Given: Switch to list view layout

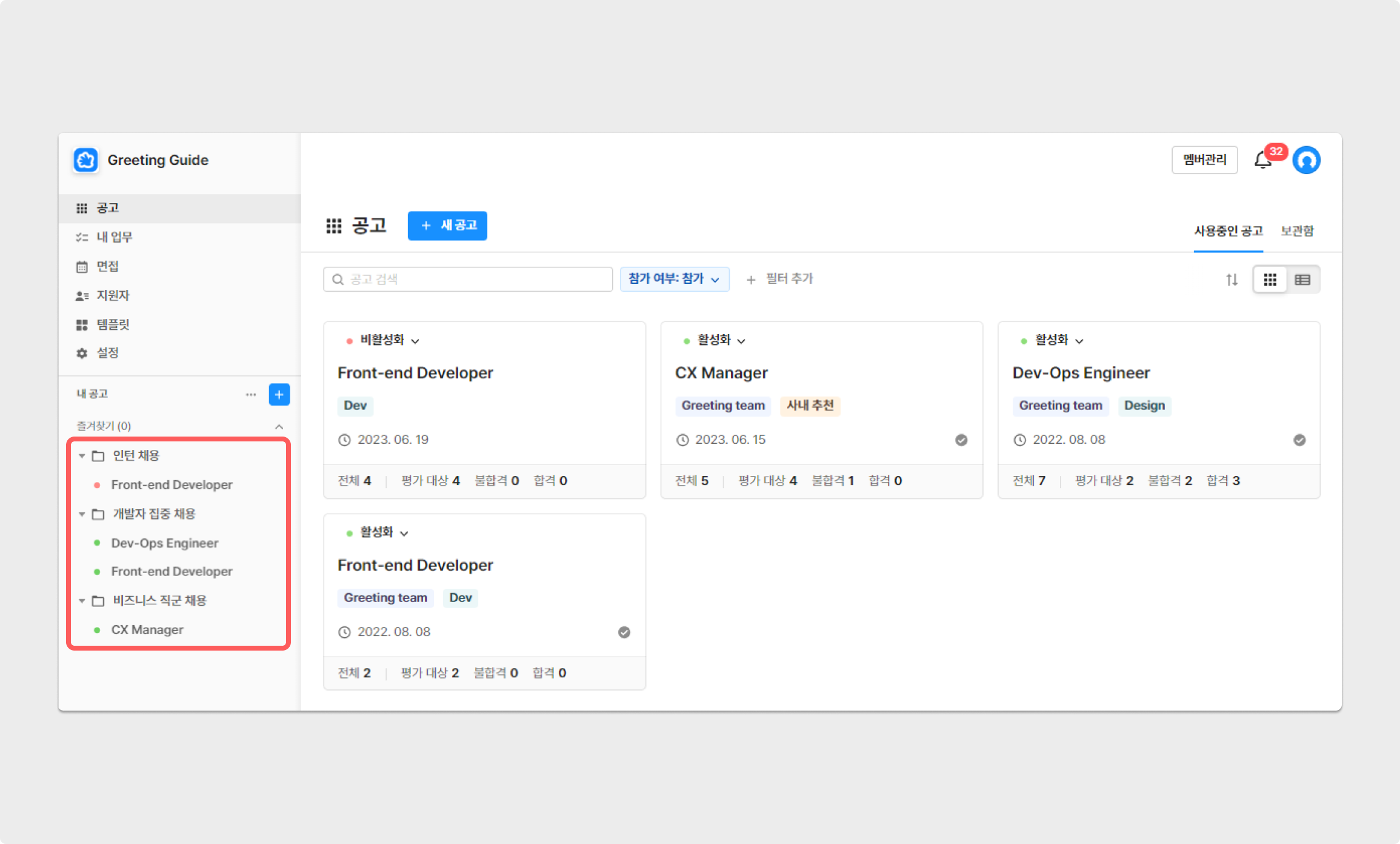Looking at the screenshot, I should pos(1302,280).
